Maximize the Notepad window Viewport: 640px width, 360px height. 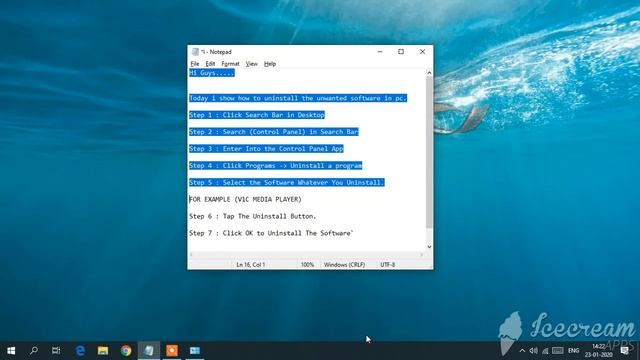[401, 52]
